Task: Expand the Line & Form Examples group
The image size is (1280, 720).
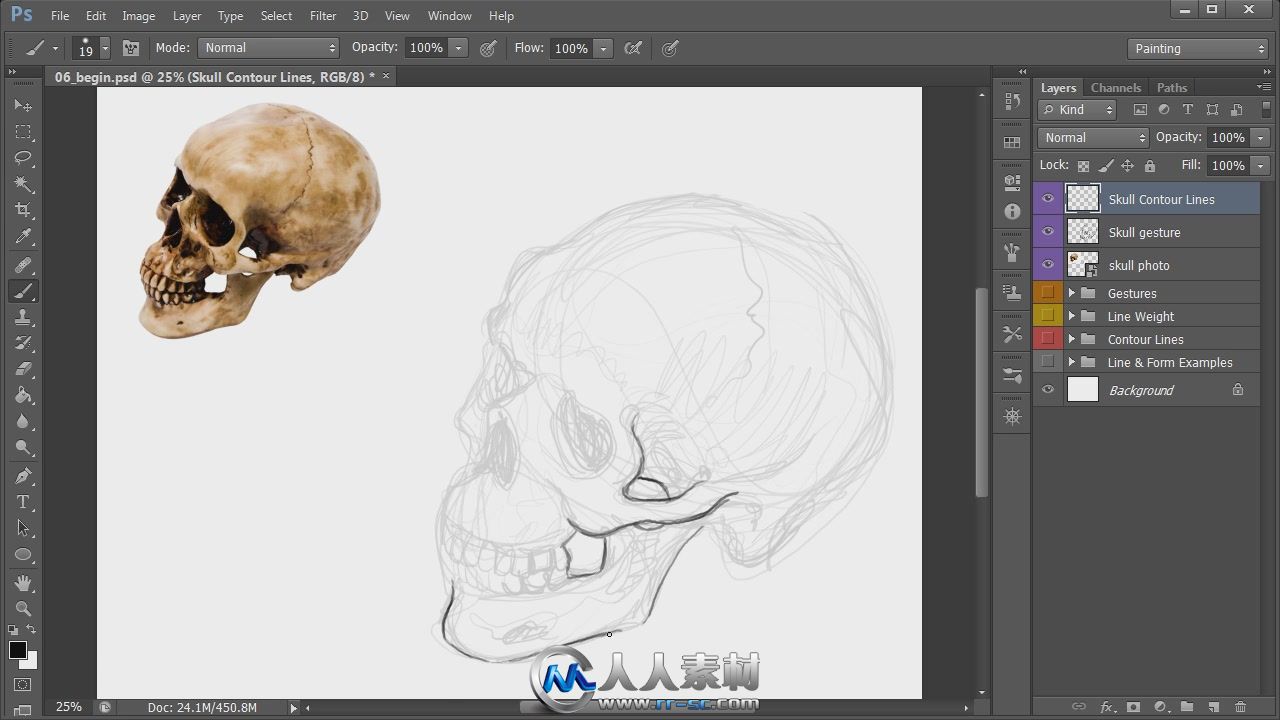Action: point(1071,362)
